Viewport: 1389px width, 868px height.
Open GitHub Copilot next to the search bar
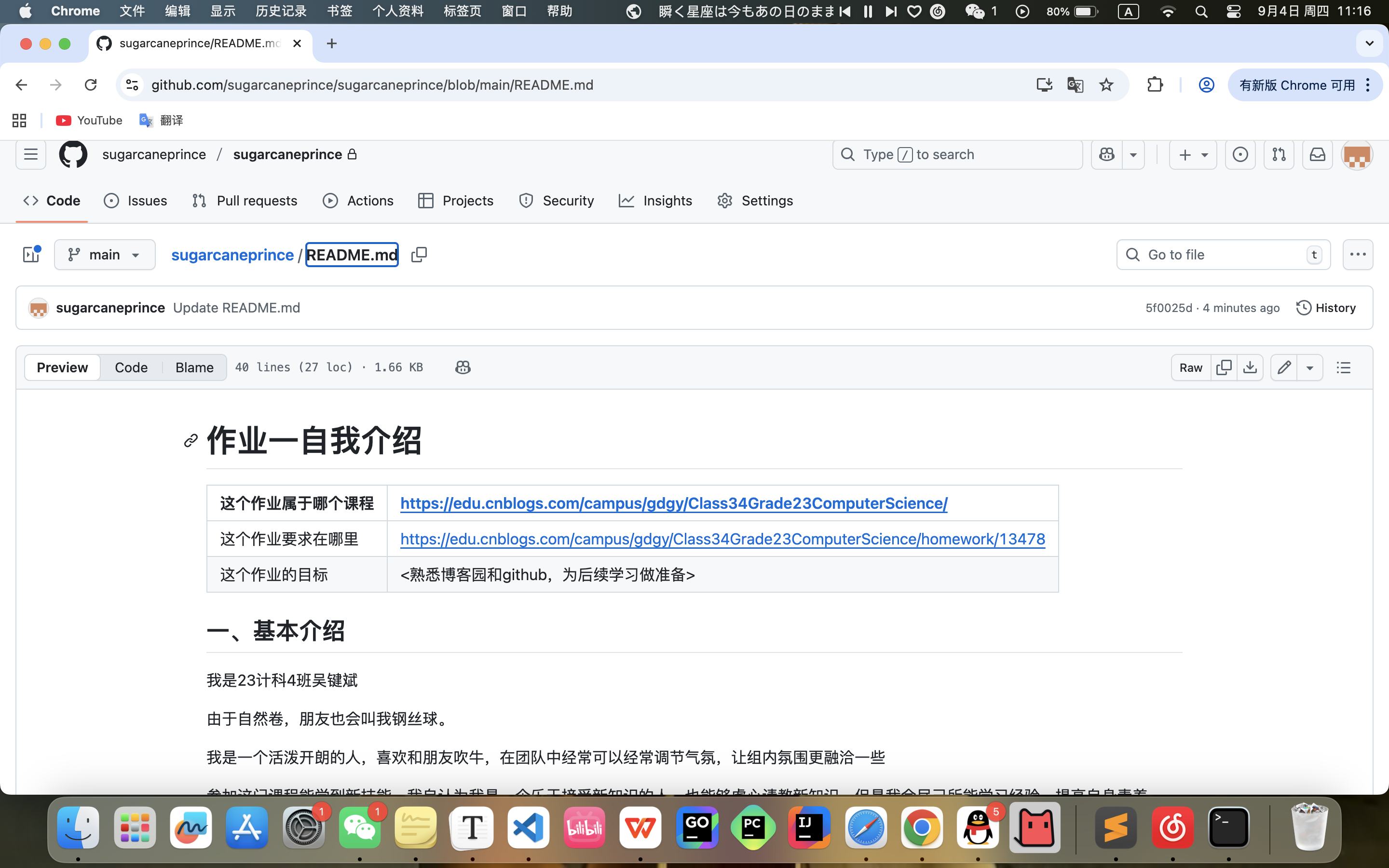pos(1106,154)
